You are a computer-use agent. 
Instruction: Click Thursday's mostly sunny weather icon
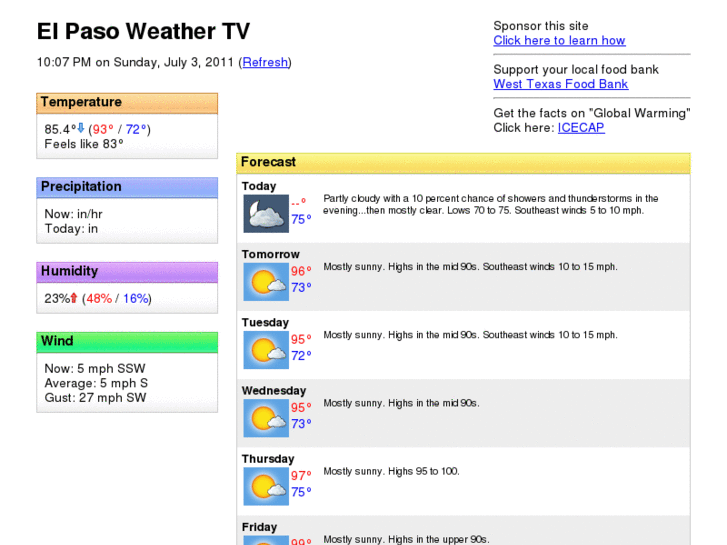point(266,487)
